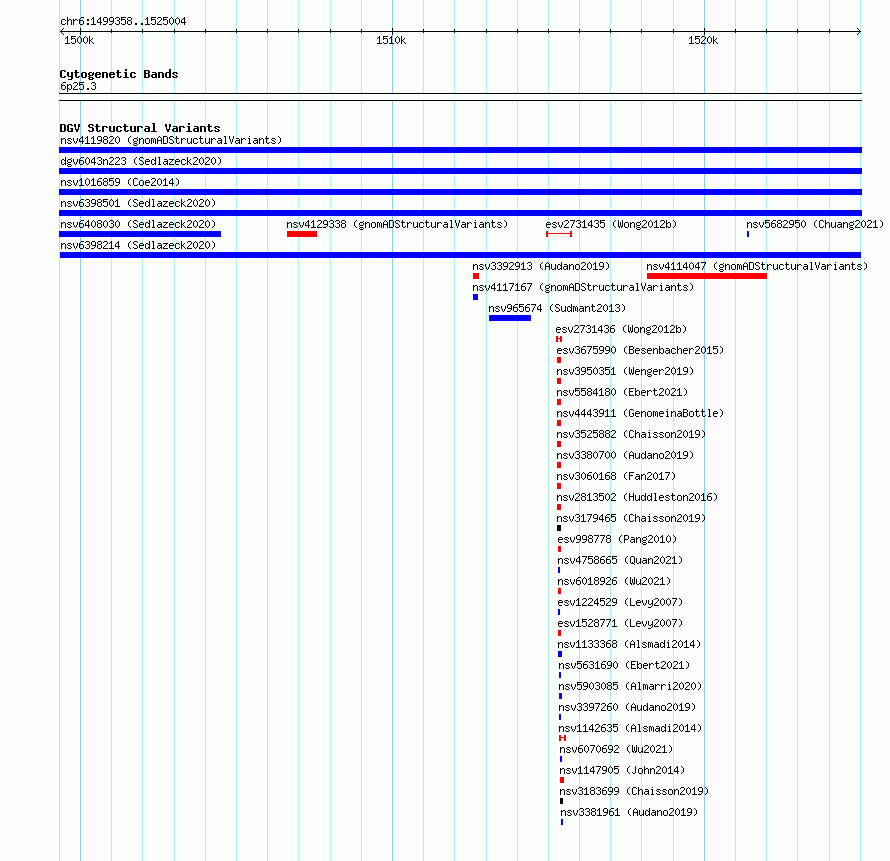The image size is (890, 861).
Task: Select nsv6018926 Wu2021 label
Action: tap(614, 581)
